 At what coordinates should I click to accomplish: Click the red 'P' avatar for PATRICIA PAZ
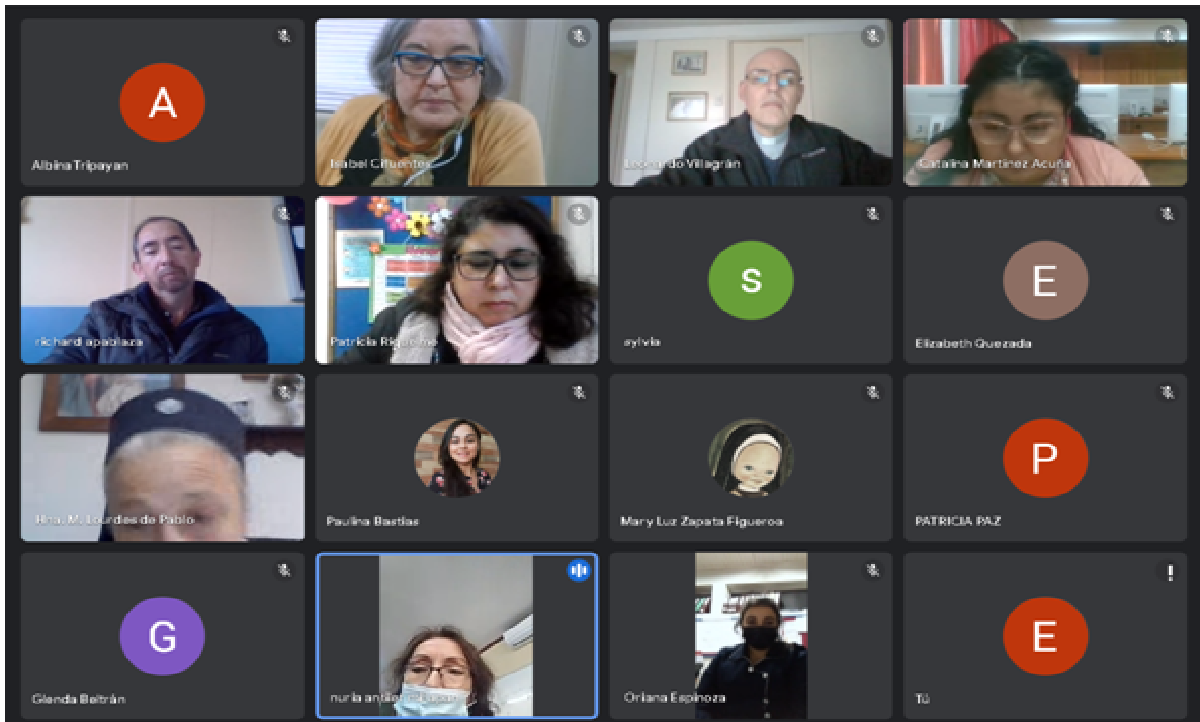click(x=1045, y=458)
